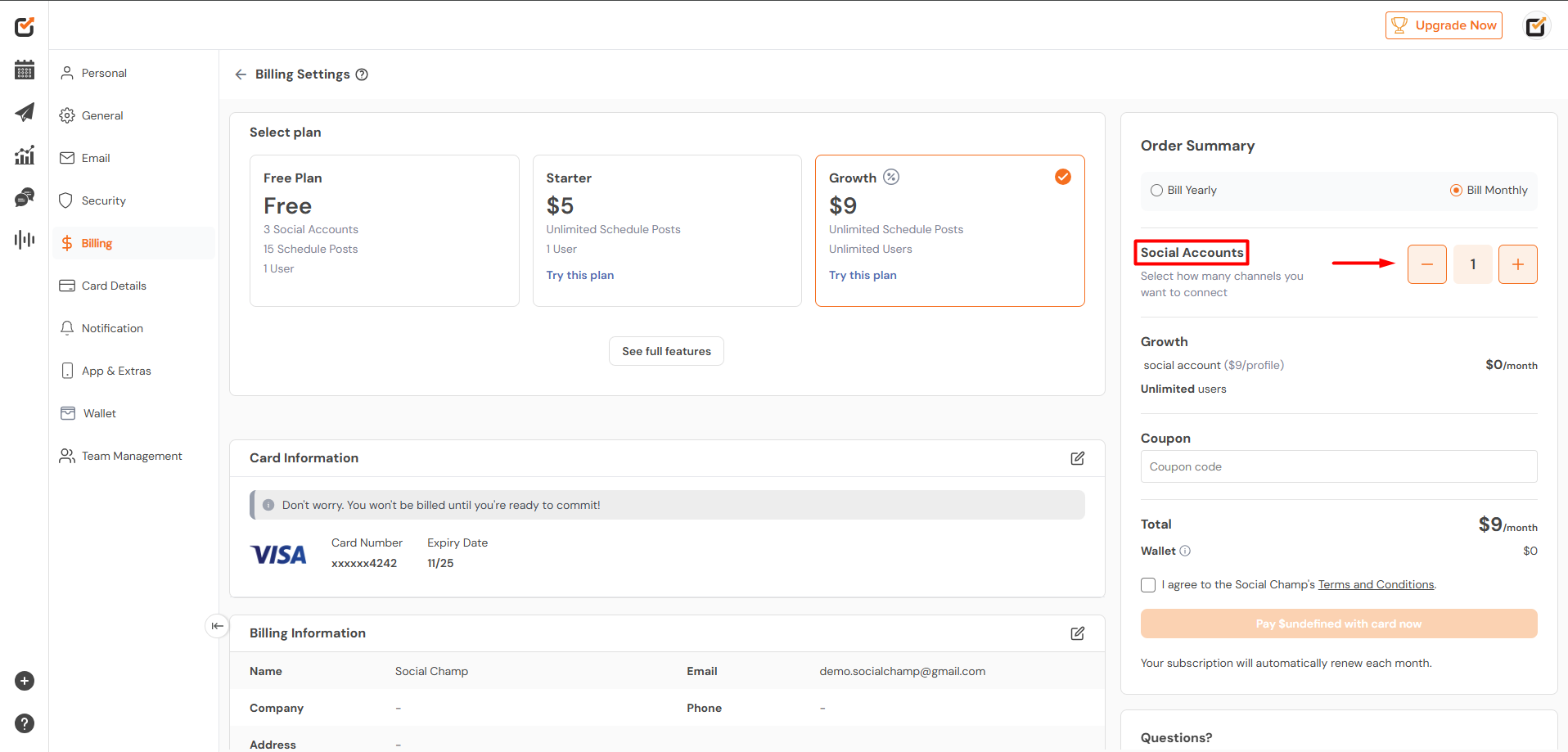Open the analytics bar-chart icon
This screenshot has height=752, width=1568.
coord(25,155)
